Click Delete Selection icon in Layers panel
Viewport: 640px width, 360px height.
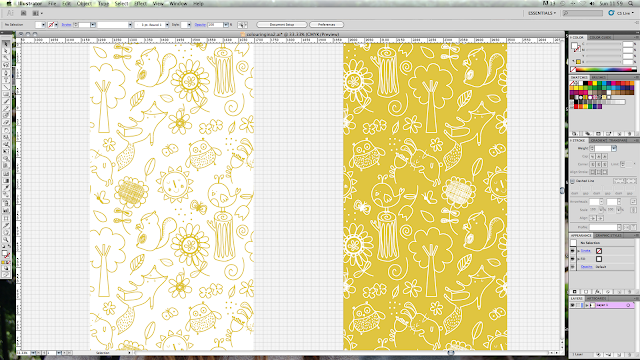click(x=629, y=355)
